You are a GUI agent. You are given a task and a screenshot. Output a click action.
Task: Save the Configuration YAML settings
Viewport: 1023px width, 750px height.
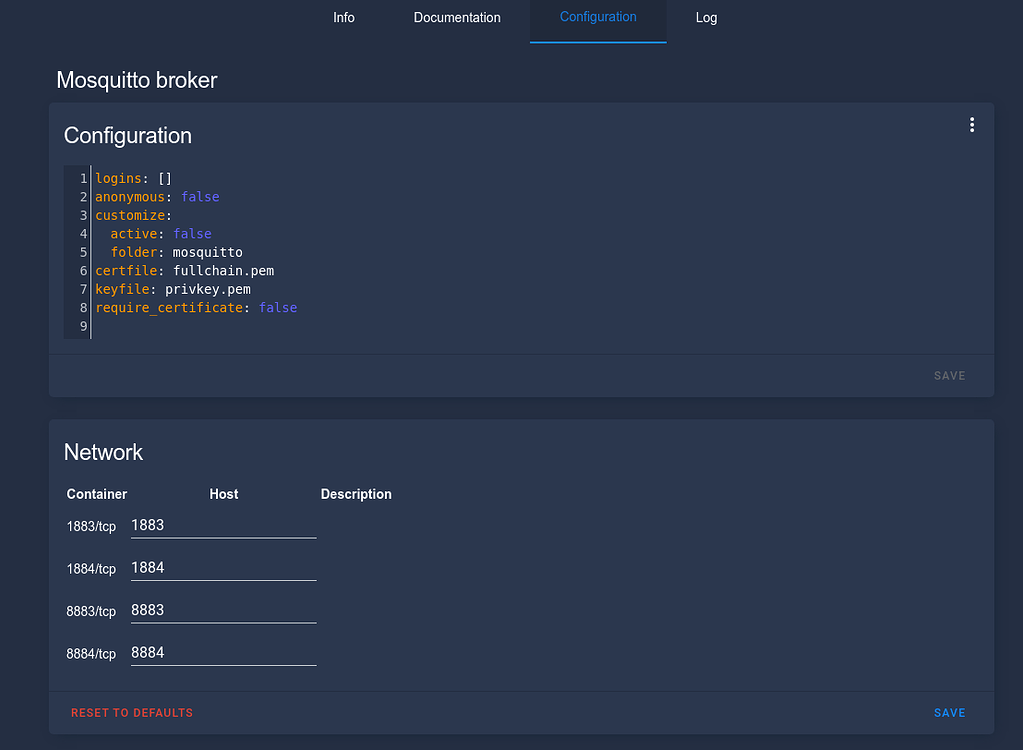coord(949,376)
